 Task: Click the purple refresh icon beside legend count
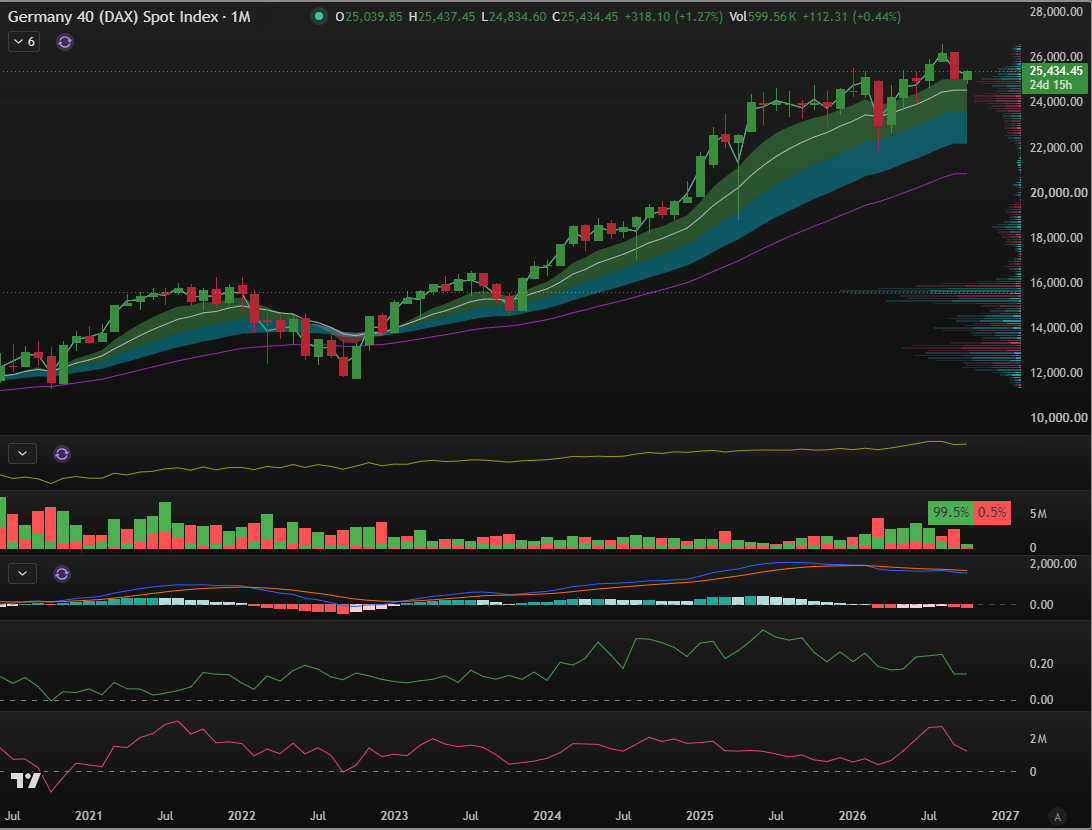[x=65, y=42]
